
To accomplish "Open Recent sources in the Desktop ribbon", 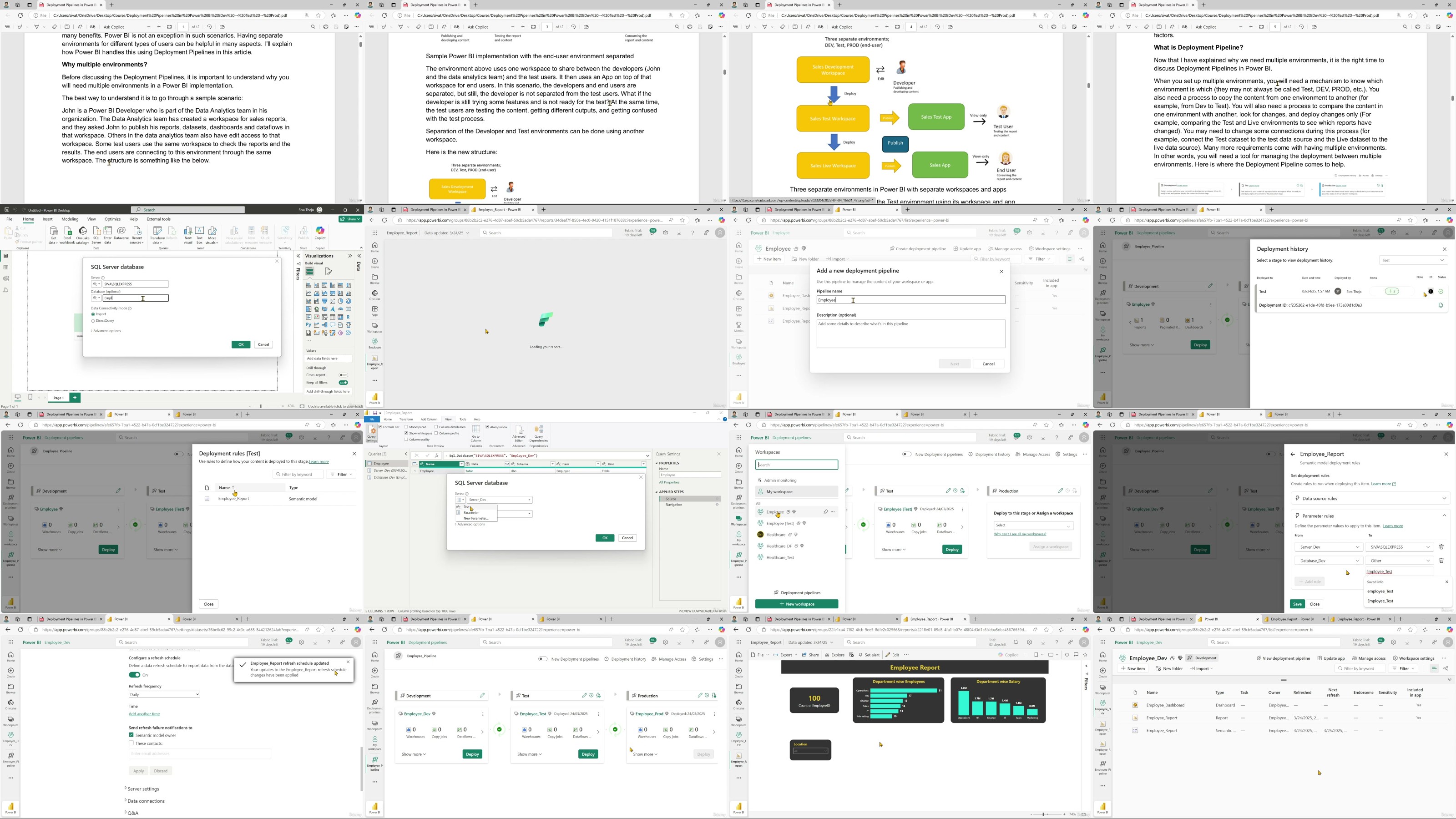I will (137, 235).
